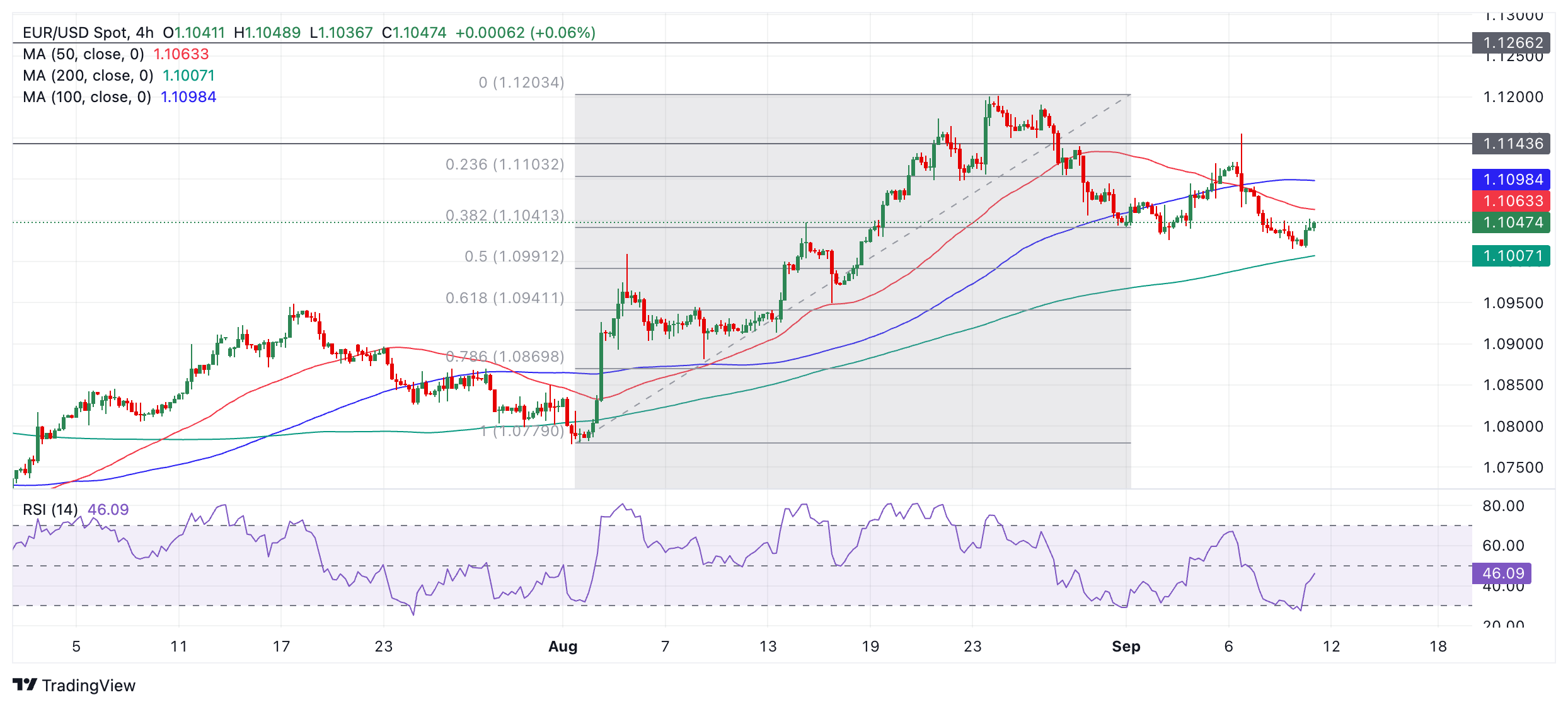Click the Aug date on time axis
The width and height of the screenshot is (1568, 707).
[x=563, y=647]
